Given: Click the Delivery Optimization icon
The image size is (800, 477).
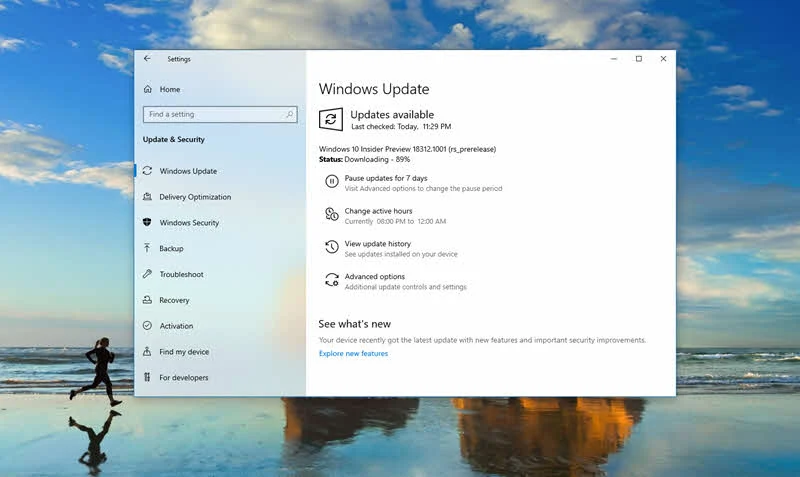Looking at the screenshot, I should coord(147,196).
